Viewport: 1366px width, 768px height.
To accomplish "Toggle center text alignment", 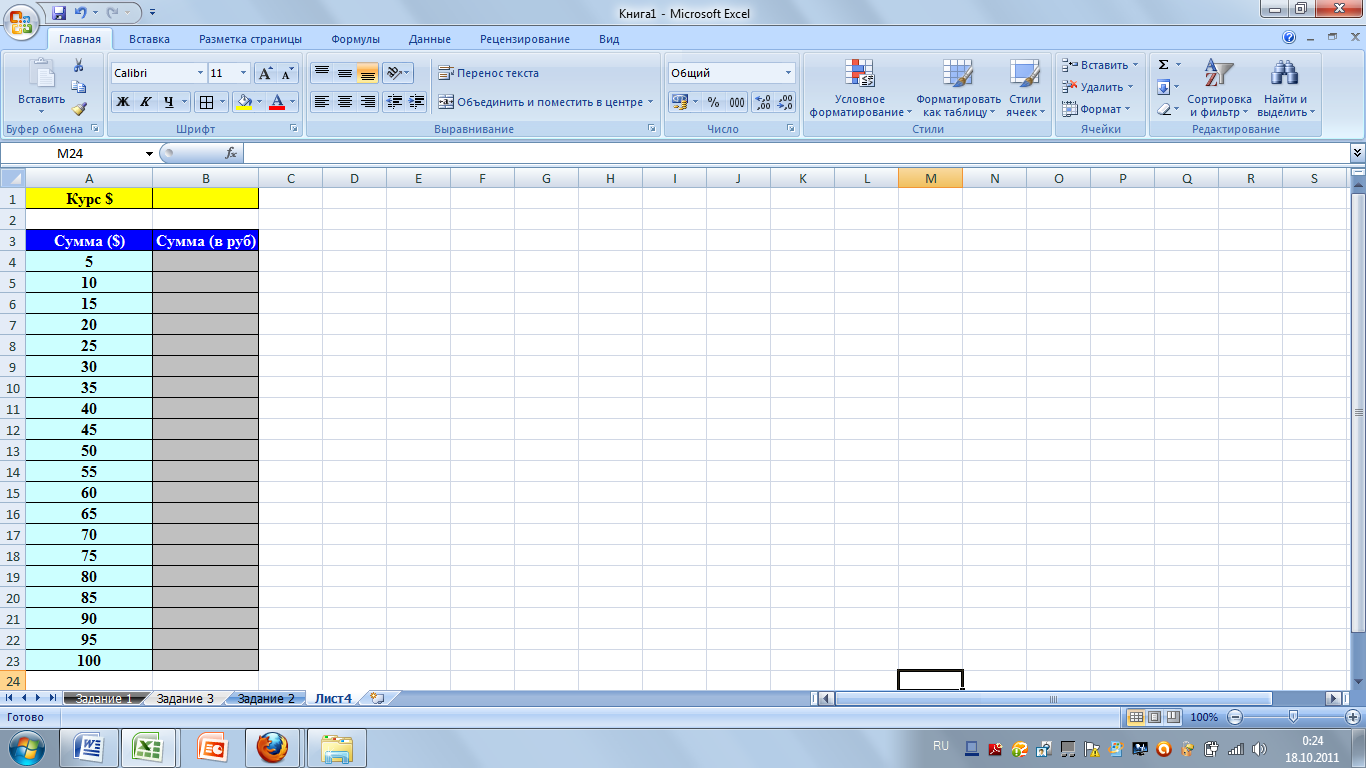I will pyautogui.click(x=344, y=102).
